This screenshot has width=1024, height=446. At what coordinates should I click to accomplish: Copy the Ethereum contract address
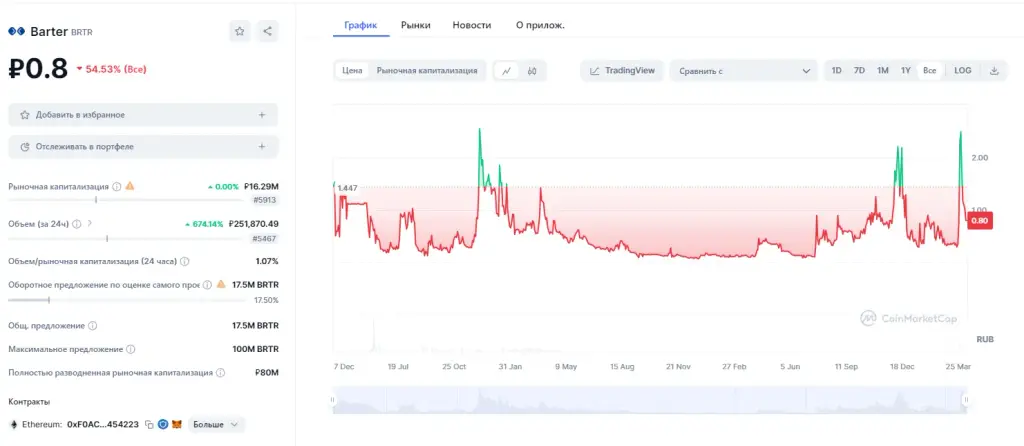149,424
